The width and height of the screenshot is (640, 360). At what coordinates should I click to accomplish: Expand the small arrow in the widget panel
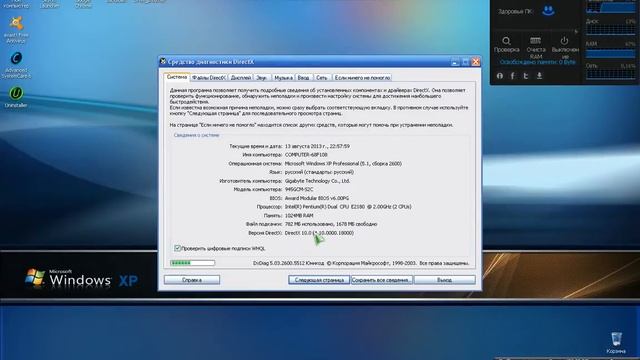pos(576,31)
